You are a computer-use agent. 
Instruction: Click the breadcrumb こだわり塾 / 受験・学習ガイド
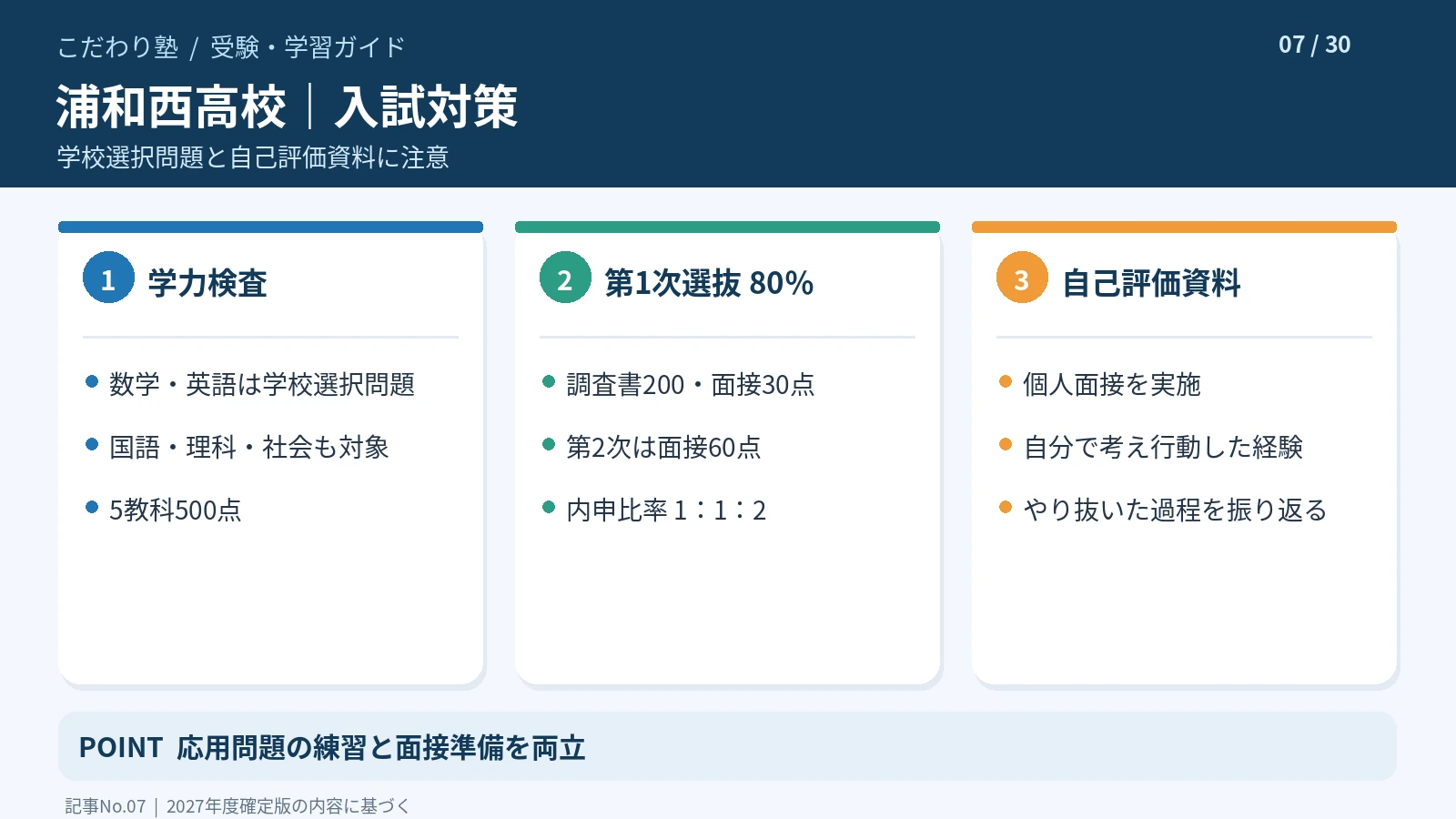tap(231, 47)
